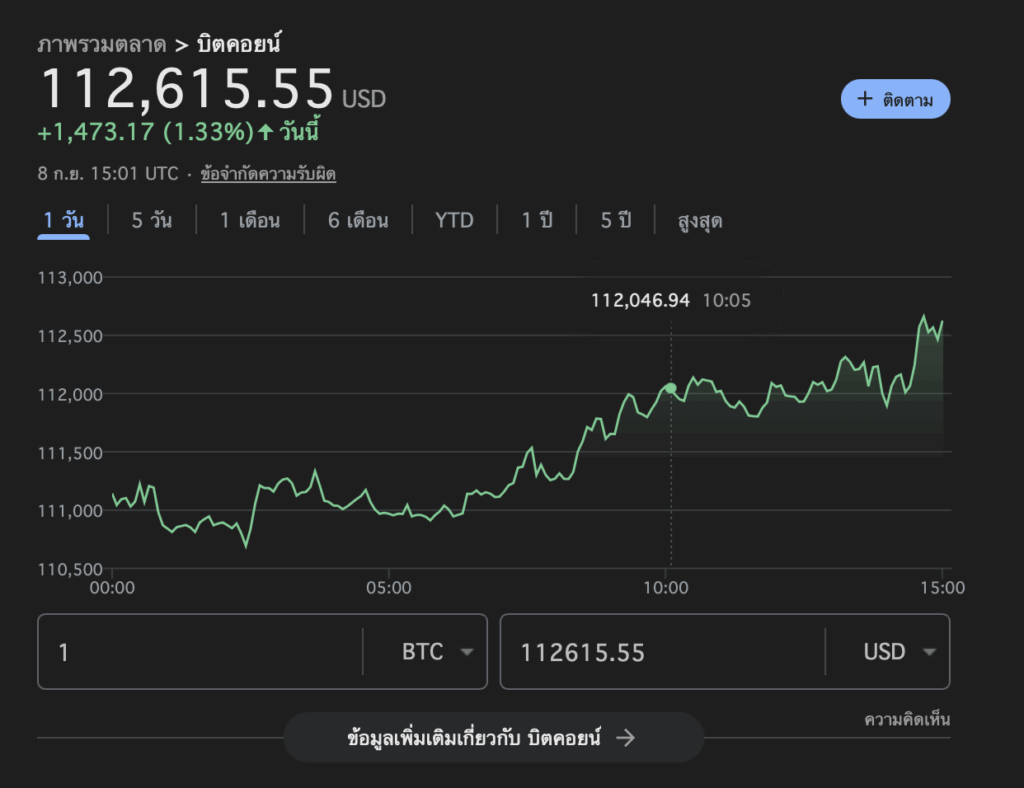Click the chart data point at 10:05
The height and width of the screenshot is (788, 1024).
tap(670, 388)
